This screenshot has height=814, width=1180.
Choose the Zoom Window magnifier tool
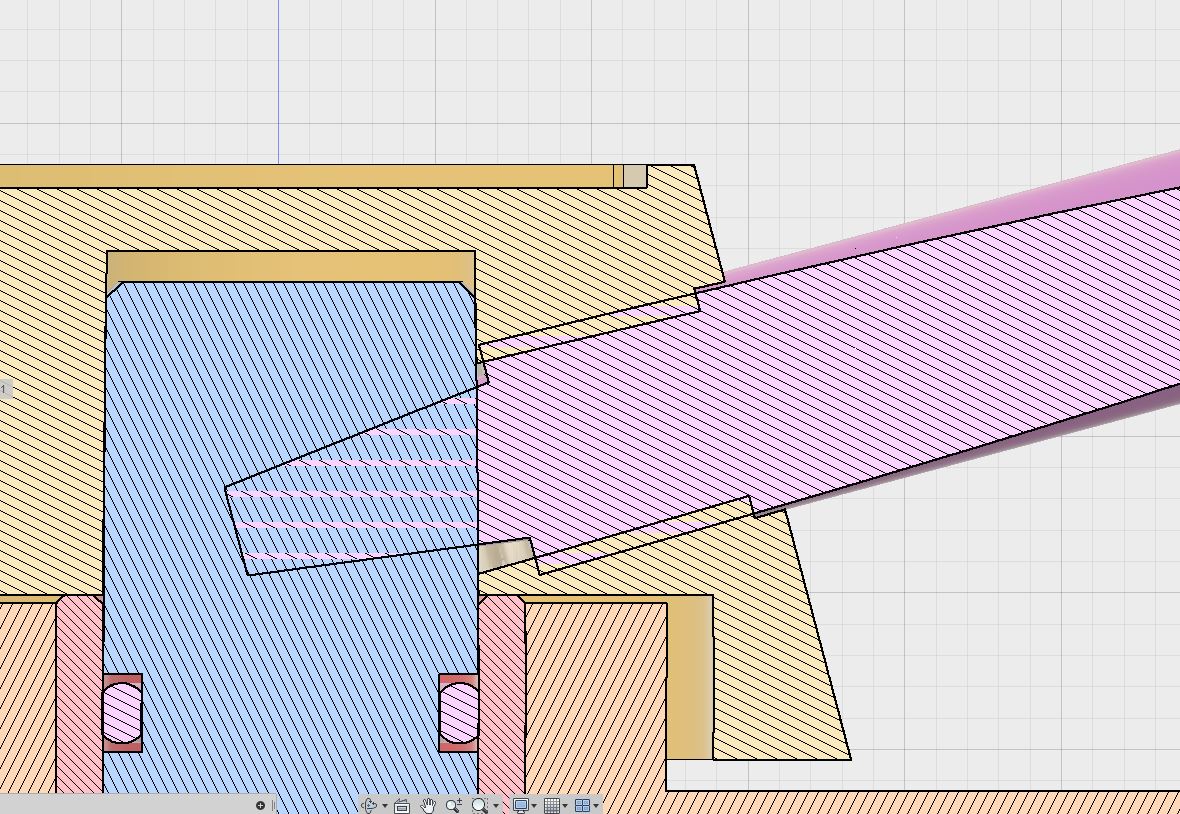[480, 806]
